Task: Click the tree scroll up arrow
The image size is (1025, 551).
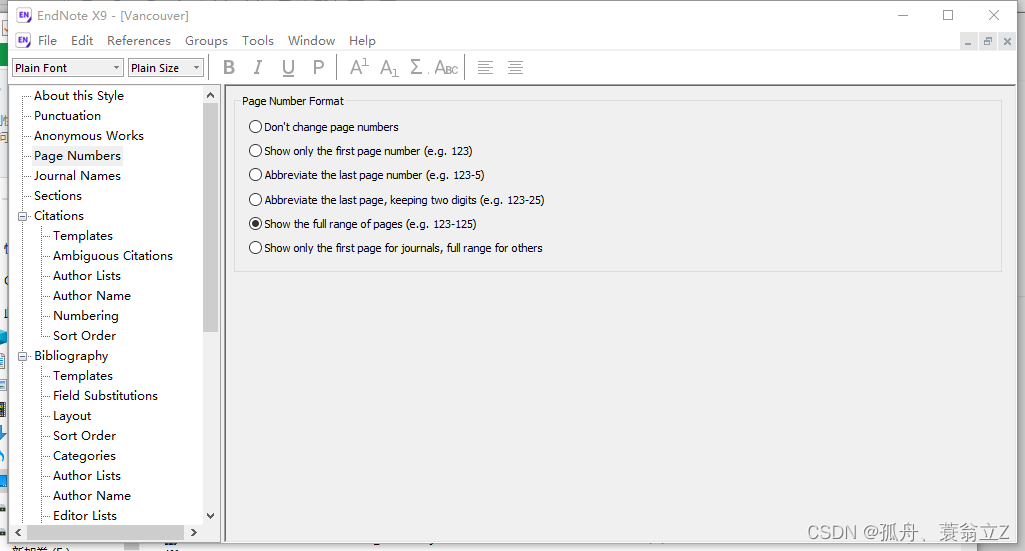Action: tap(210, 95)
